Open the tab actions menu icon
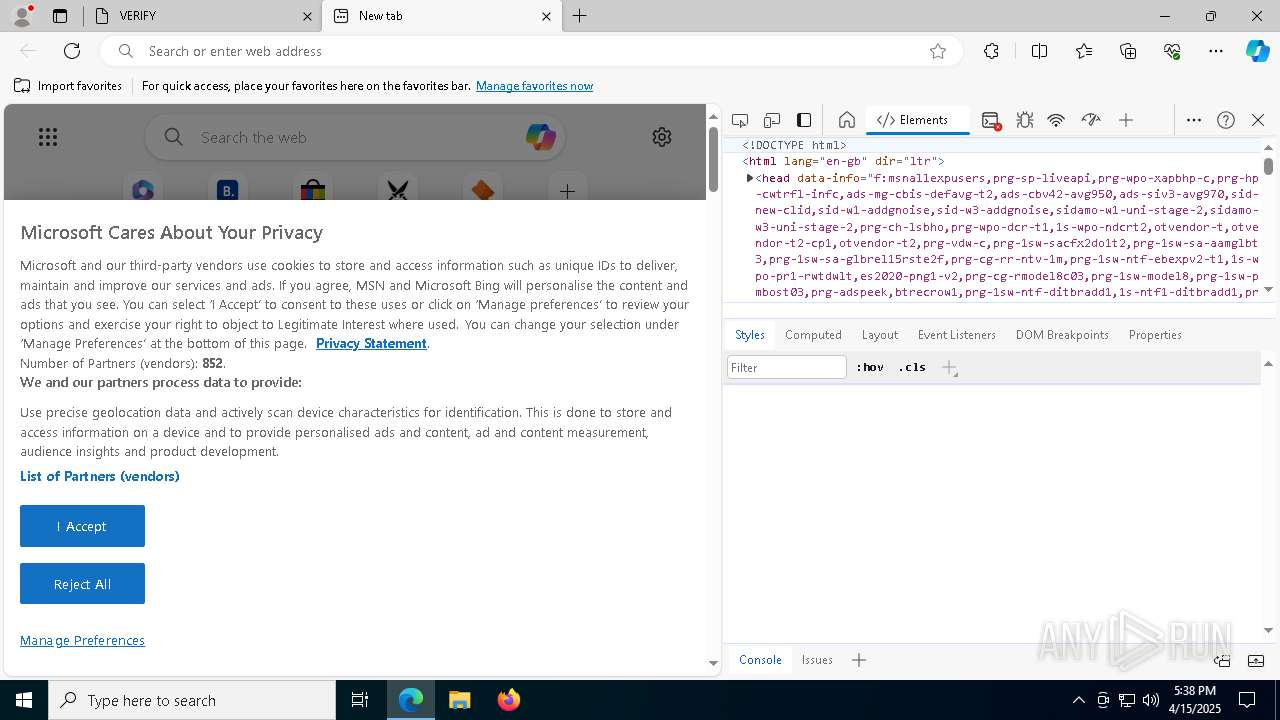 point(60,16)
